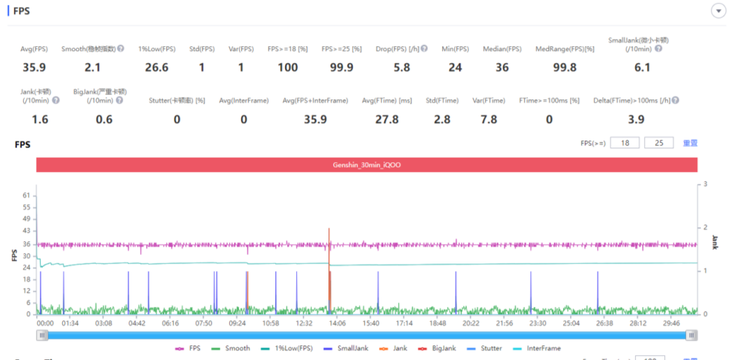The height and width of the screenshot is (360, 730).
Task: Click the SmallJank value 6.1
Action: point(642,68)
